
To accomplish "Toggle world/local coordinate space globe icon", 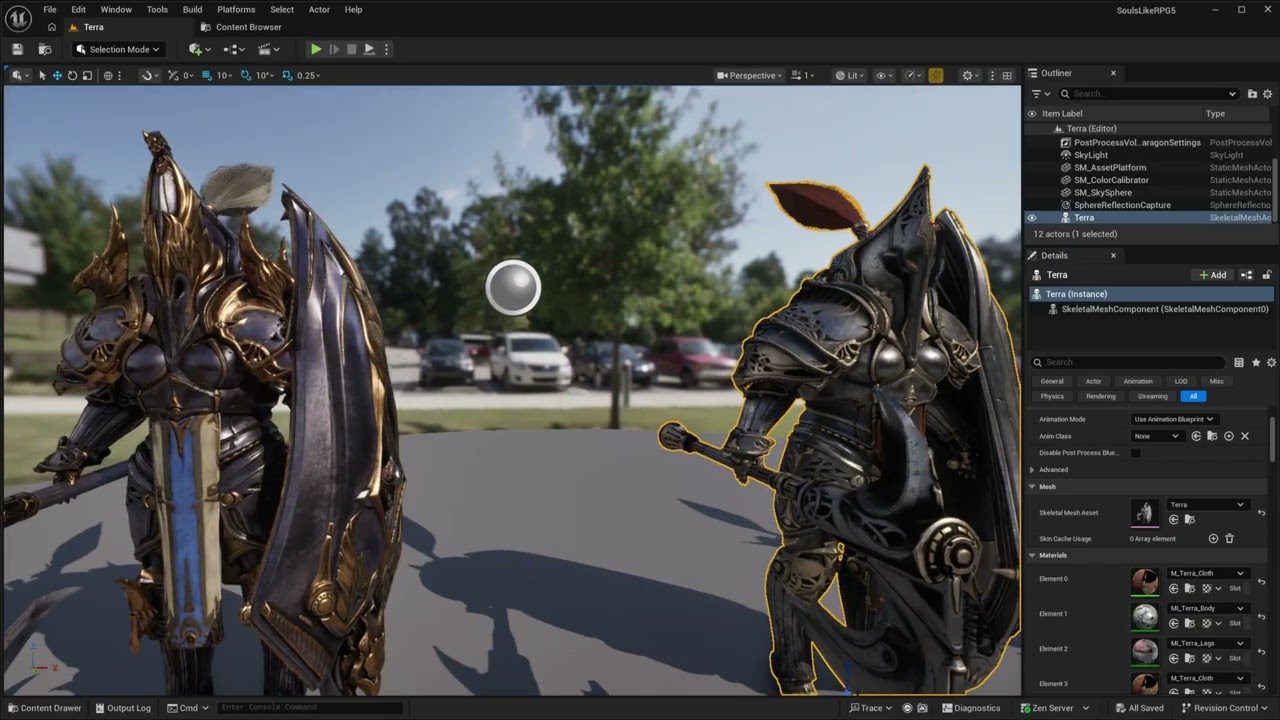I will point(108,75).
